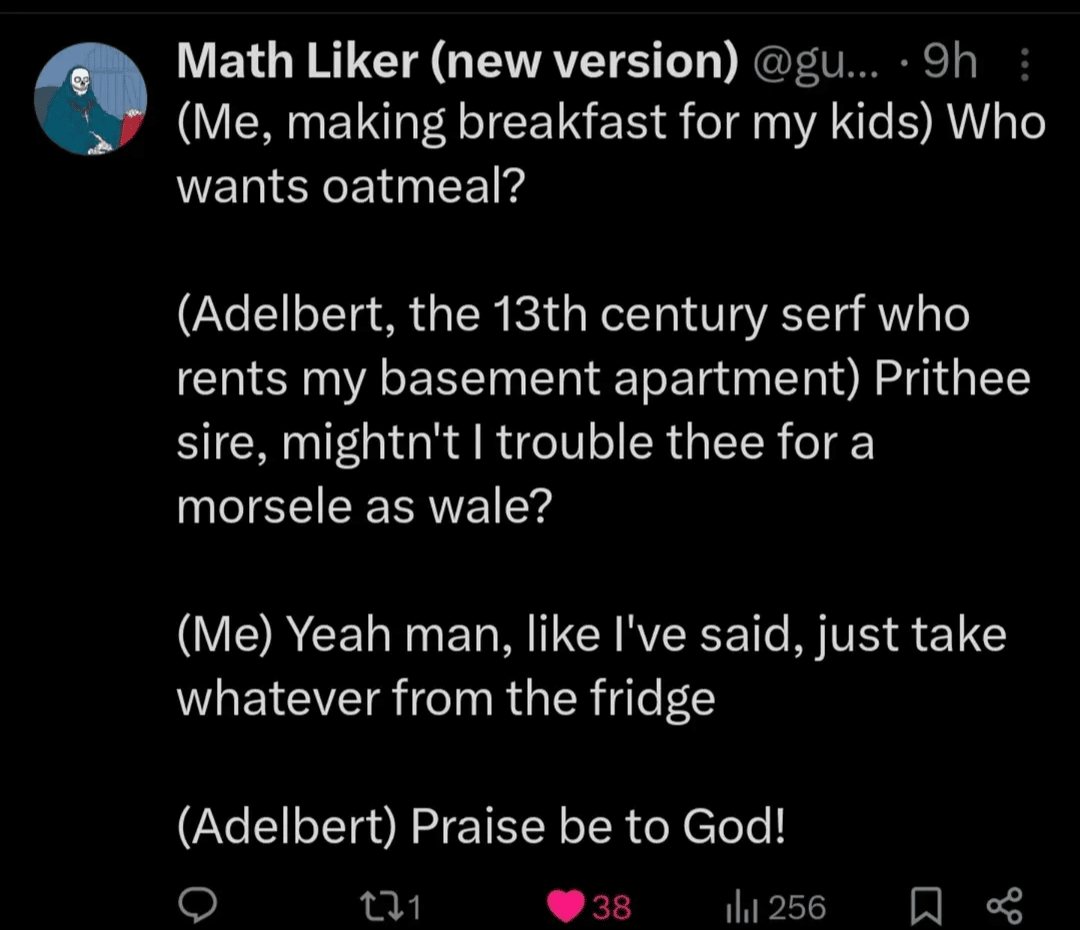Open the skeleton profile avatar
The height and width of the screenshot is (930, 1080).
[x=91, y=98]
